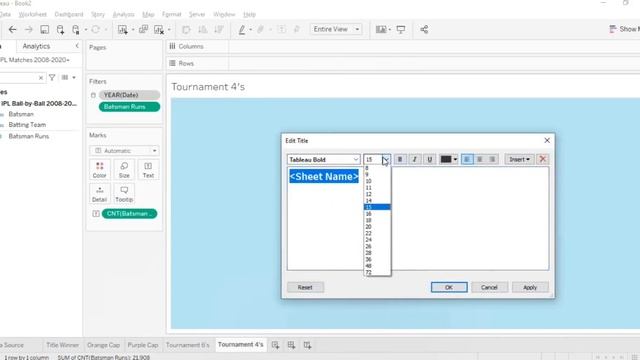Click the <Sheet Name> text in editor
This screenshot has height=360, width=640.
324,177
